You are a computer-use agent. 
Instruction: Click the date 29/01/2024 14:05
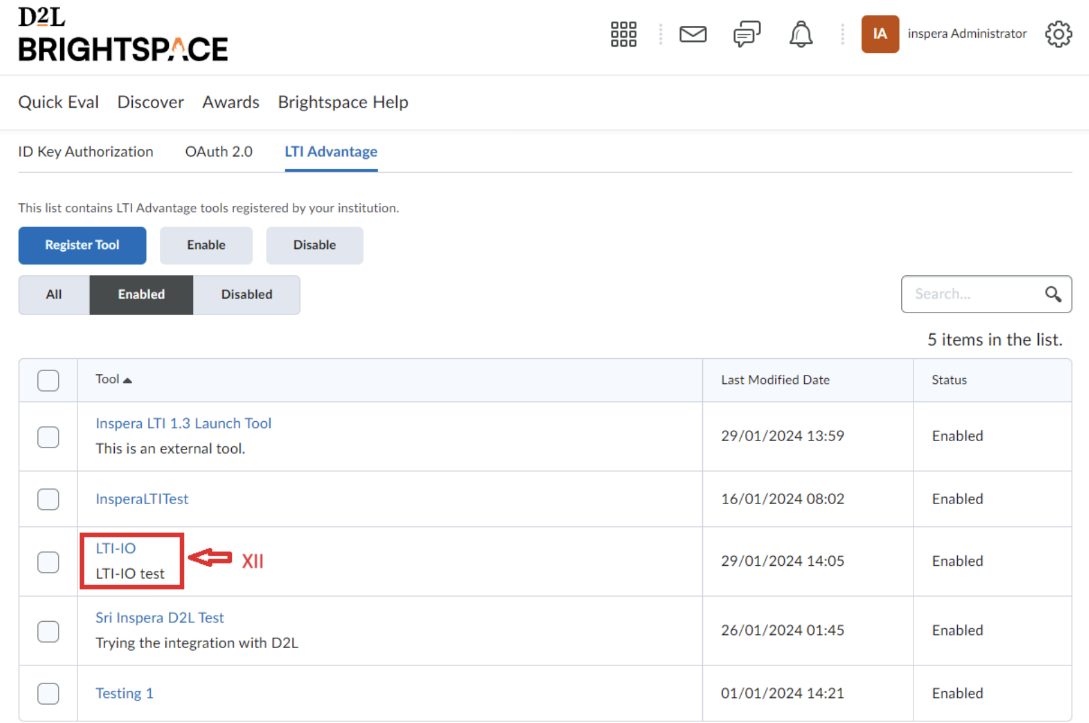(782, 561)
